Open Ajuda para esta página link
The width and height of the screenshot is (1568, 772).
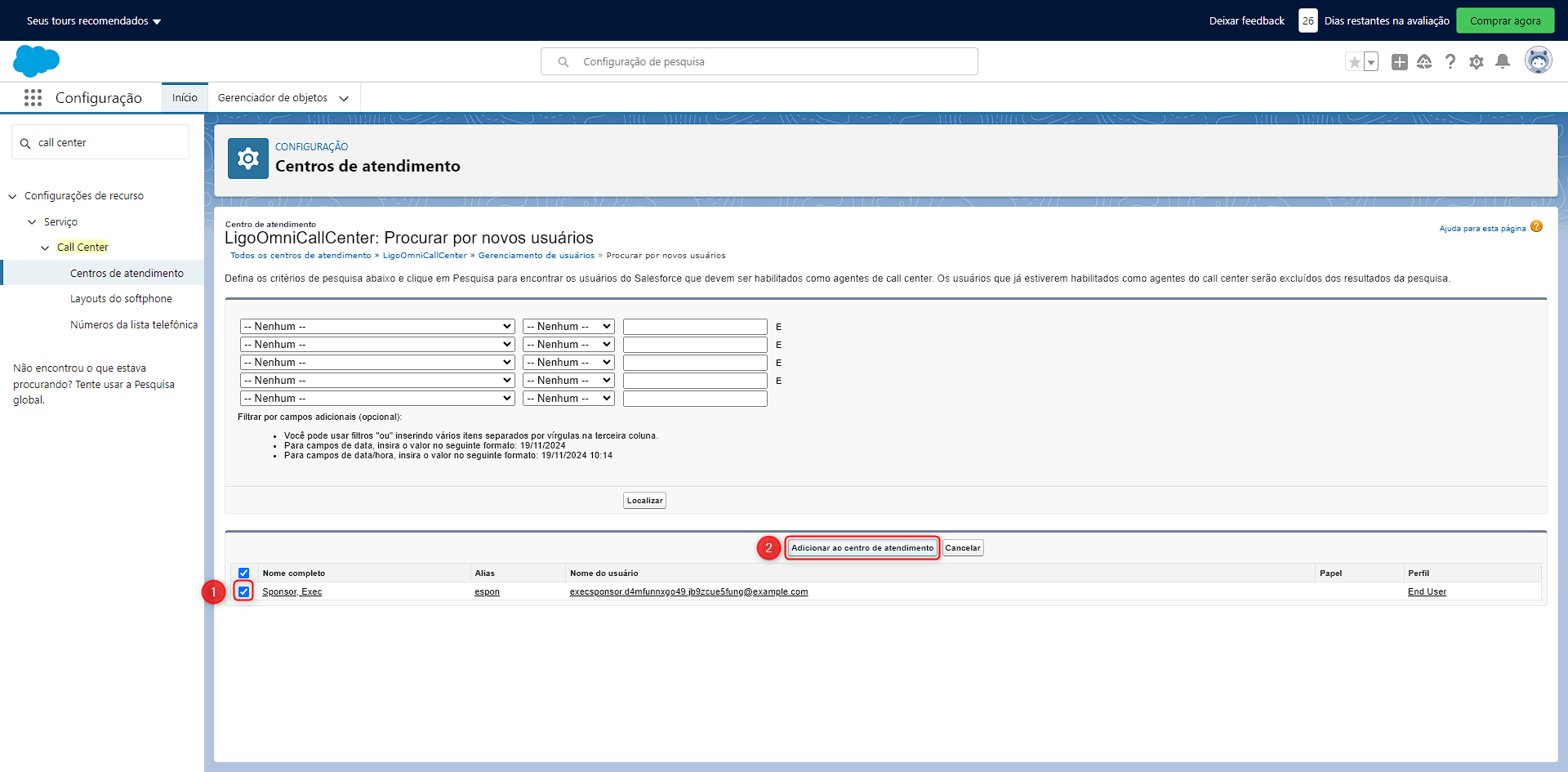(x=1482, y=229)
